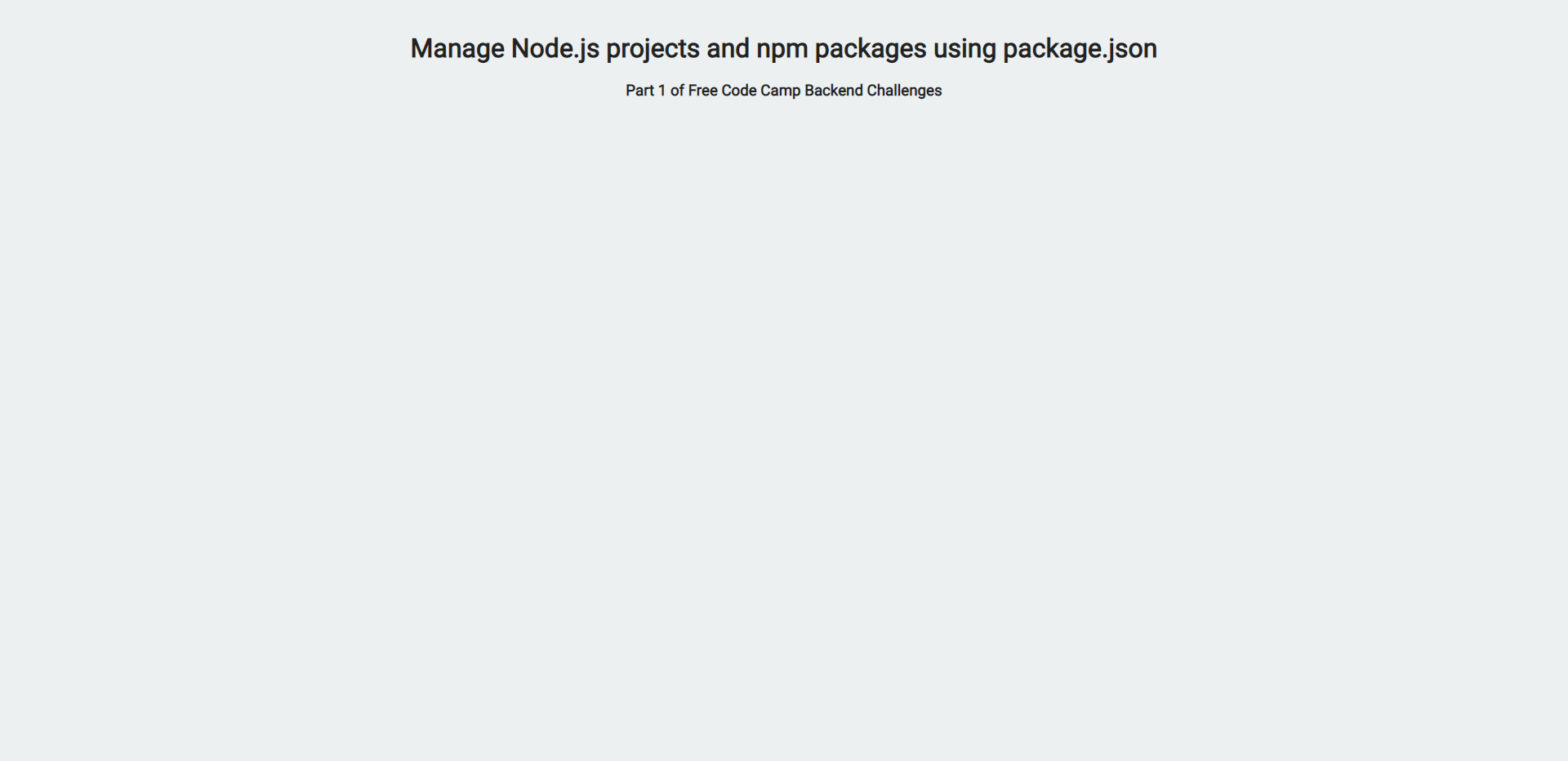Viewport: 1568px width, 761px height.
Task: Click "package.json" at the heading's end
Action: click(x=1080, y=49)
